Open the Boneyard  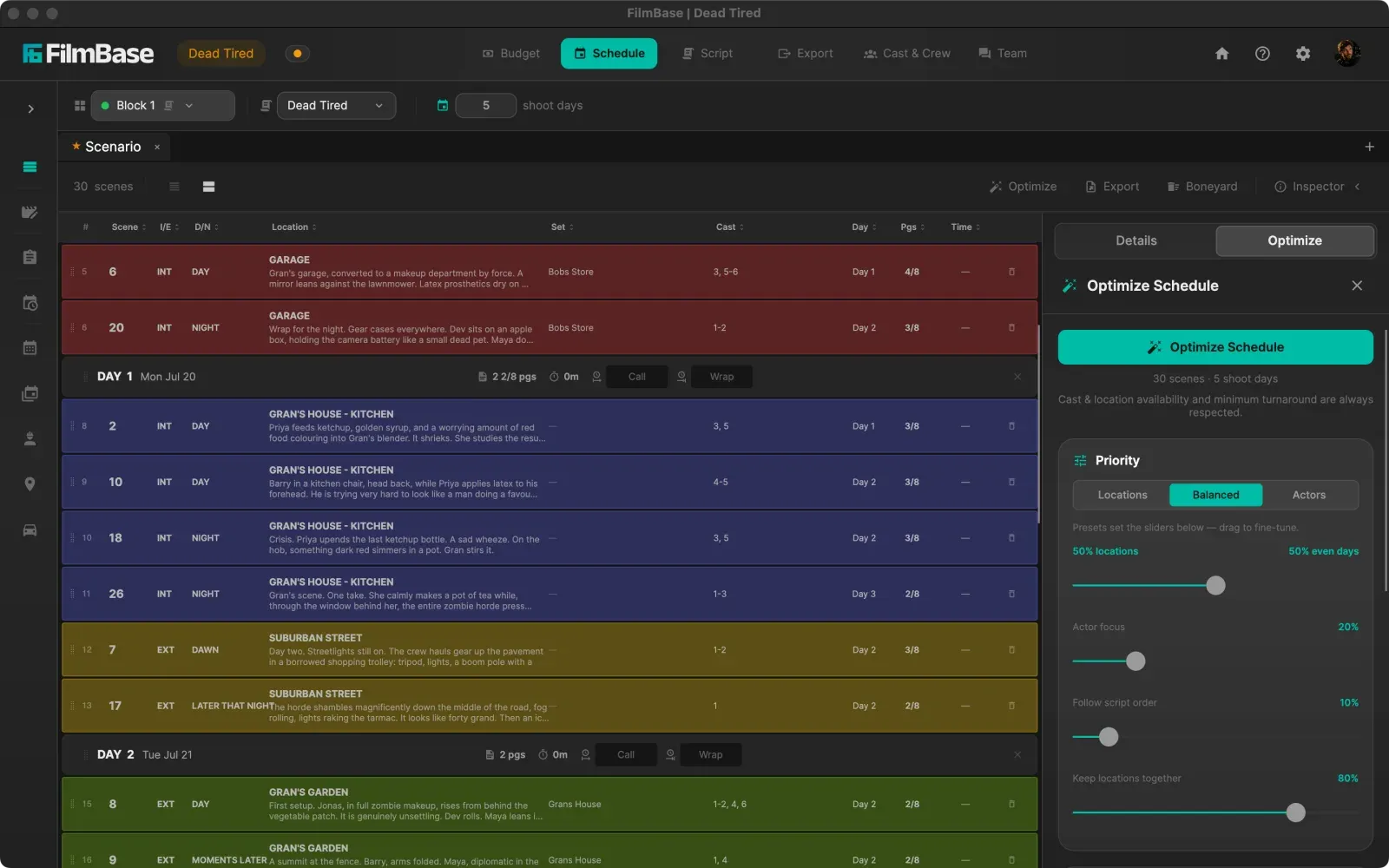coord(1202,187)
